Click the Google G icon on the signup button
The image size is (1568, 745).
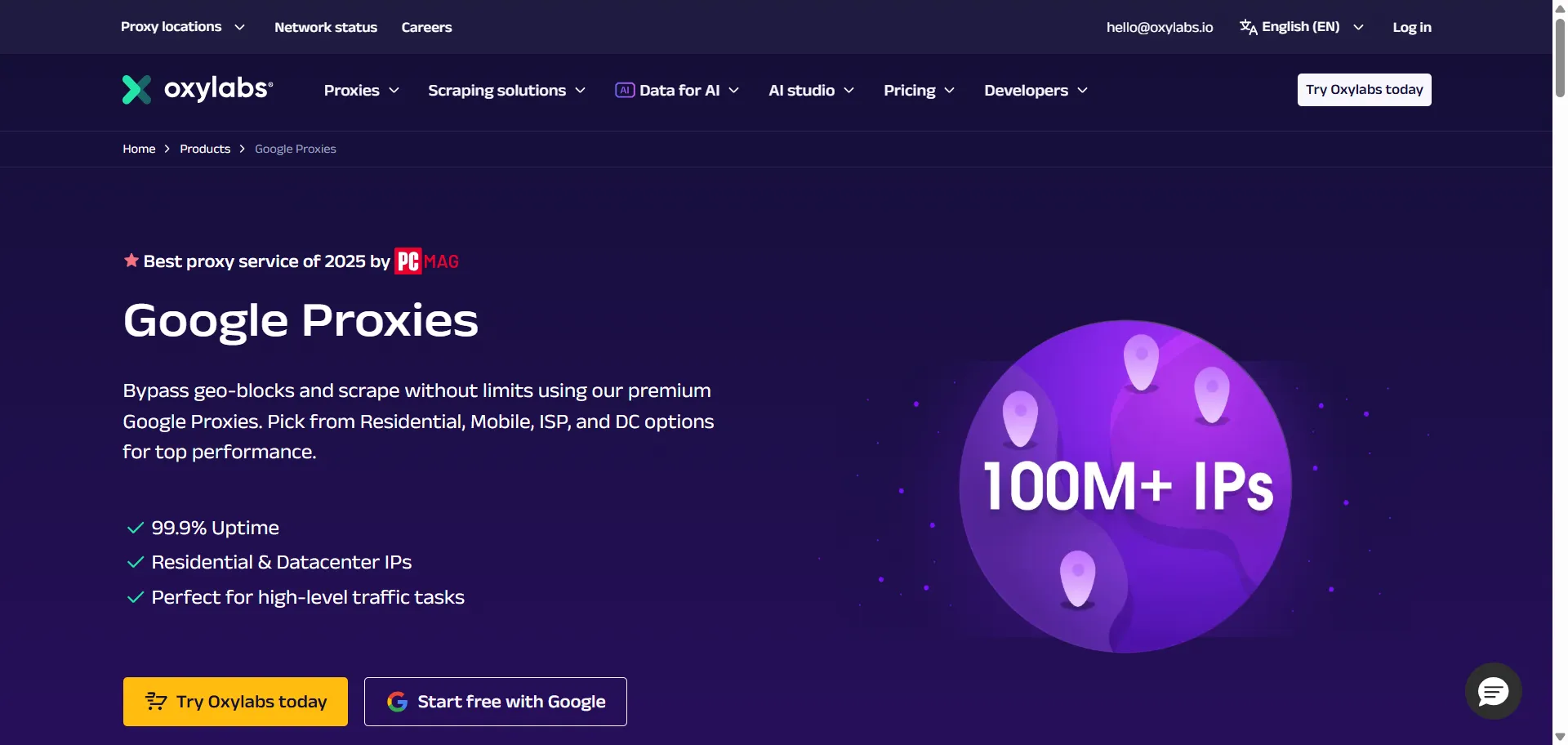click(x=397, y=701)
